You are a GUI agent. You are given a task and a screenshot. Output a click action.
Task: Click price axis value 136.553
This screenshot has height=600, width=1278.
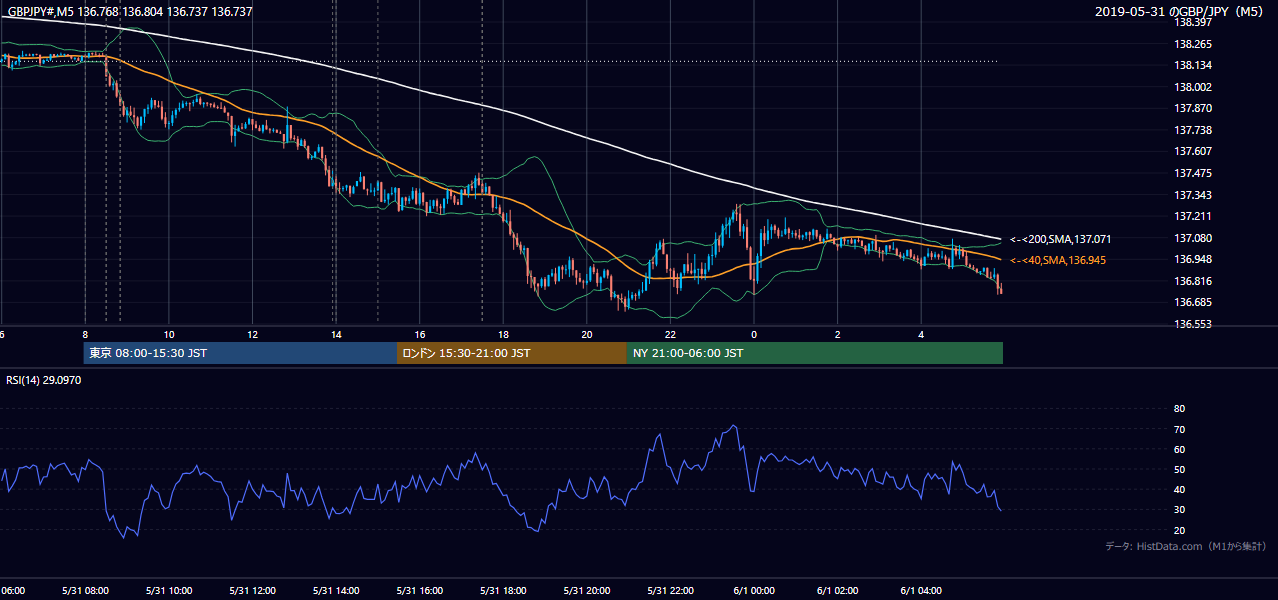pos(1192,324)
